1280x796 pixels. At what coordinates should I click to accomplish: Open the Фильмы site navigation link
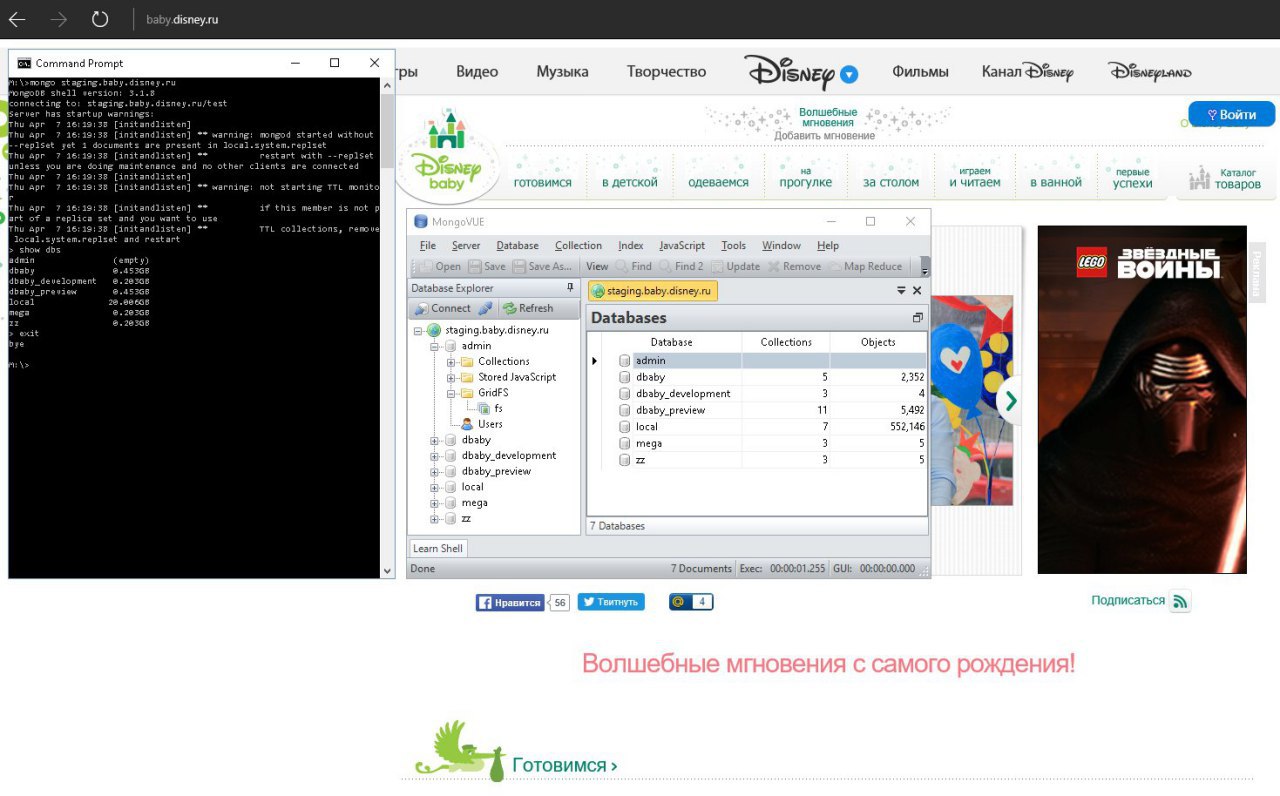920,72
